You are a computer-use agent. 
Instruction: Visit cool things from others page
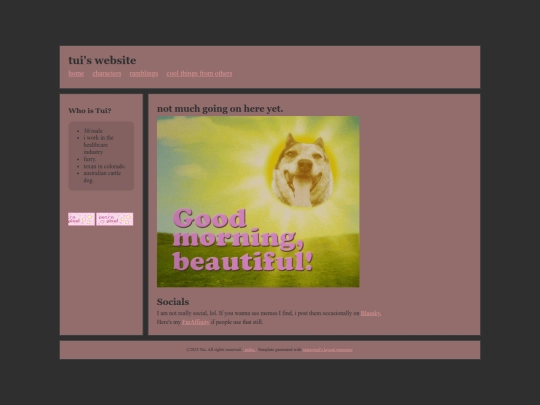point(199,73)
